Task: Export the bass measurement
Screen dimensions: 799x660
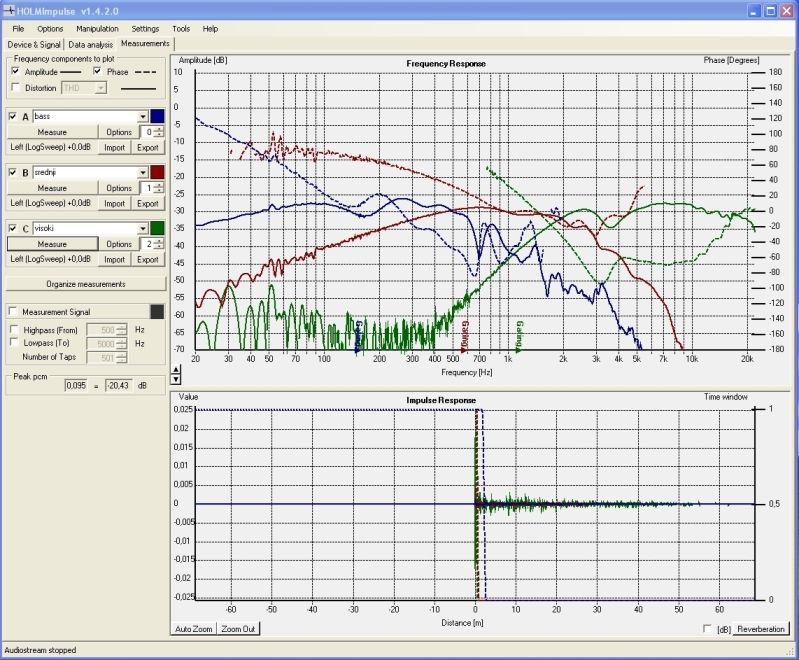Action: coord(148,147)
